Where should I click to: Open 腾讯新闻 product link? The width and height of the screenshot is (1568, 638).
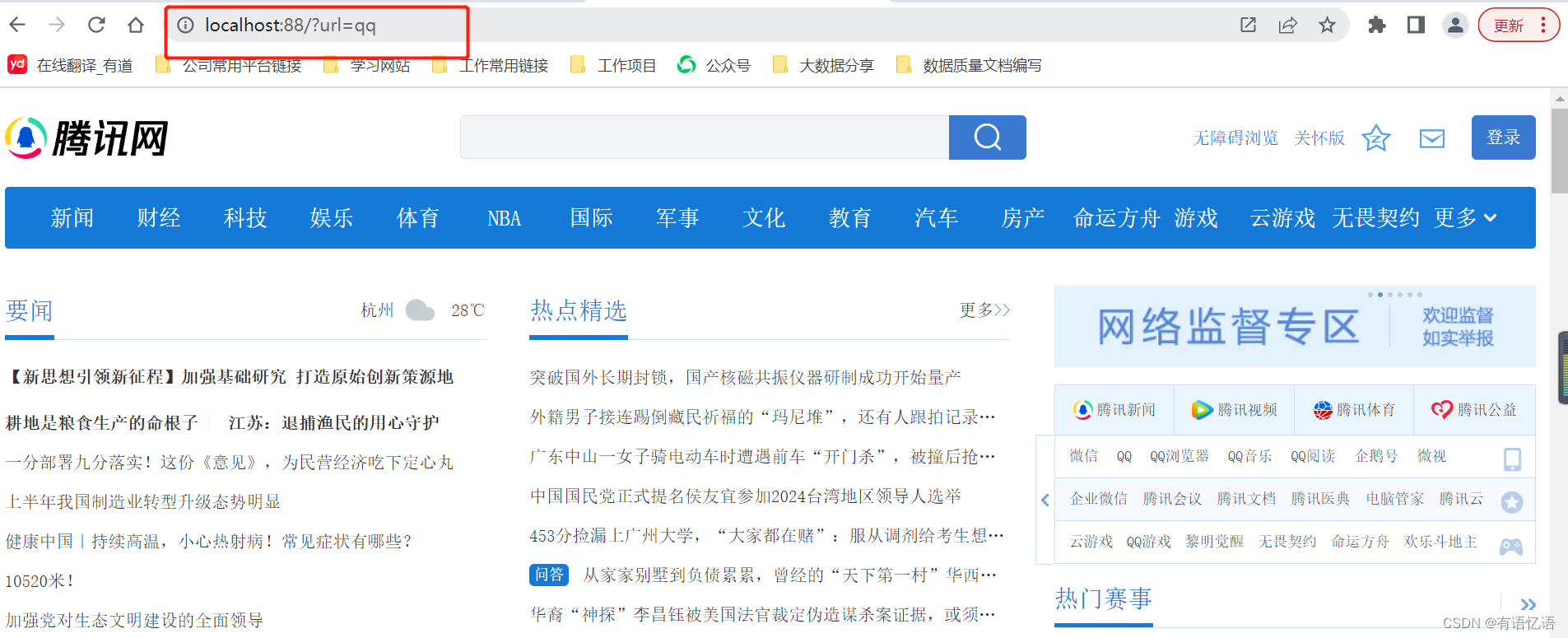click(1114, 410)
